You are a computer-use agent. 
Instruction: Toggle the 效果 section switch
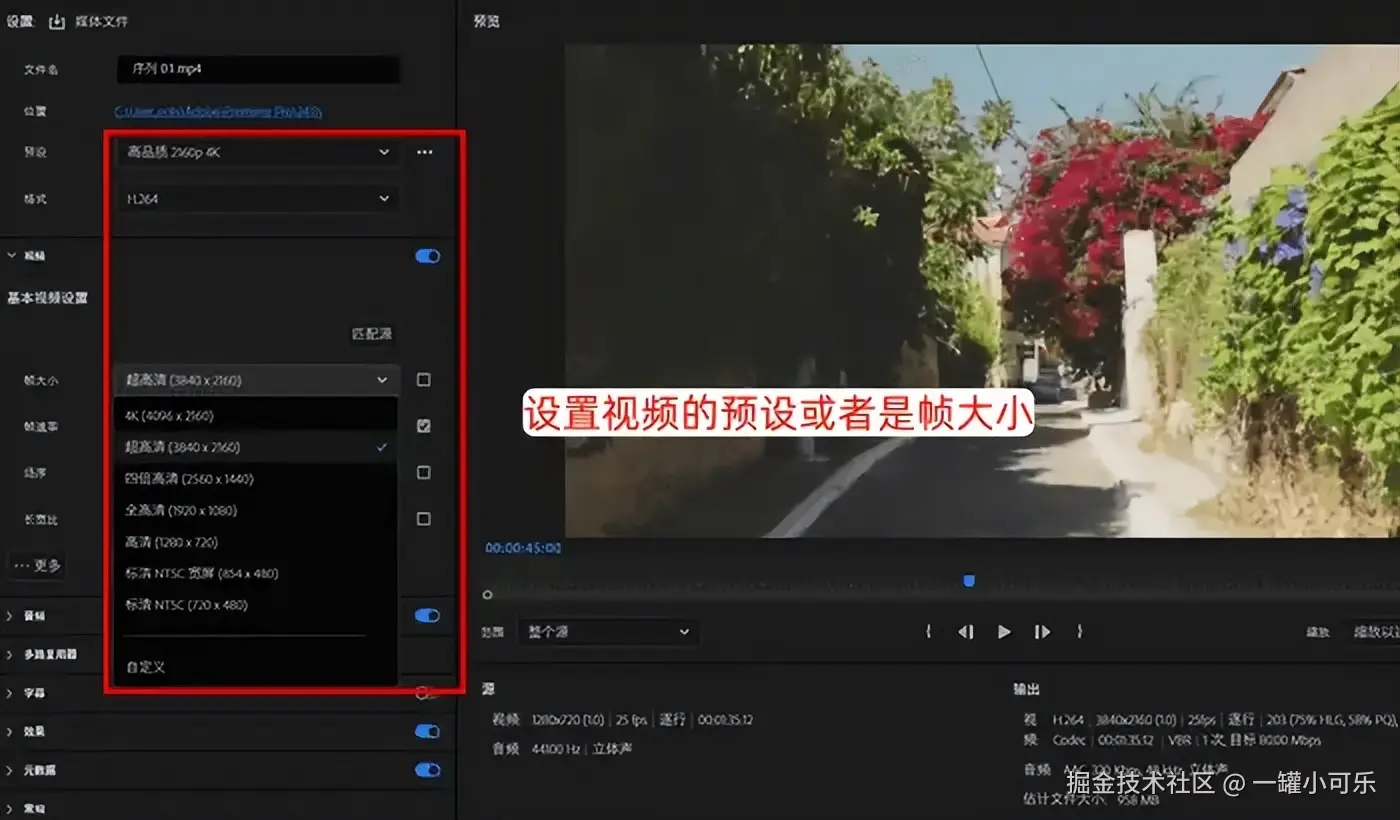427,731
